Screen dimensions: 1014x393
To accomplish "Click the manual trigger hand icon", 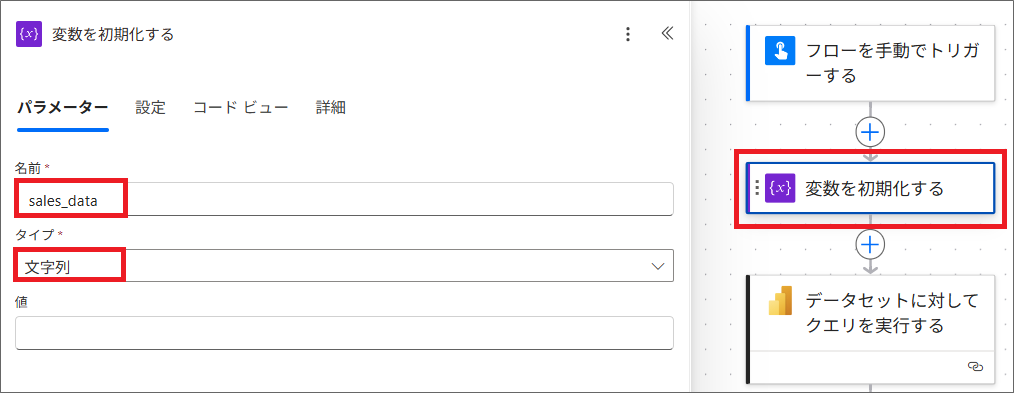I will pos(779,50).
